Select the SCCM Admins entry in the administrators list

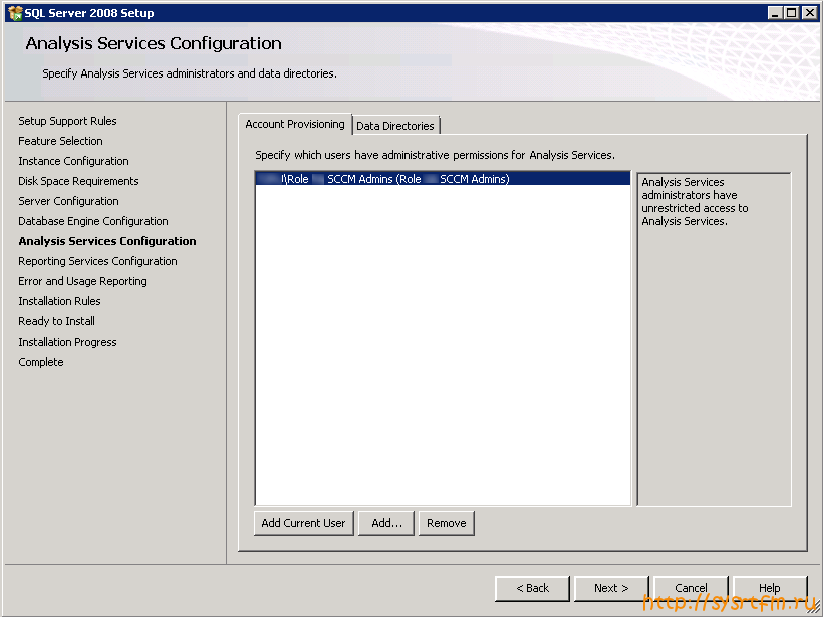click(x=442, y=179)
